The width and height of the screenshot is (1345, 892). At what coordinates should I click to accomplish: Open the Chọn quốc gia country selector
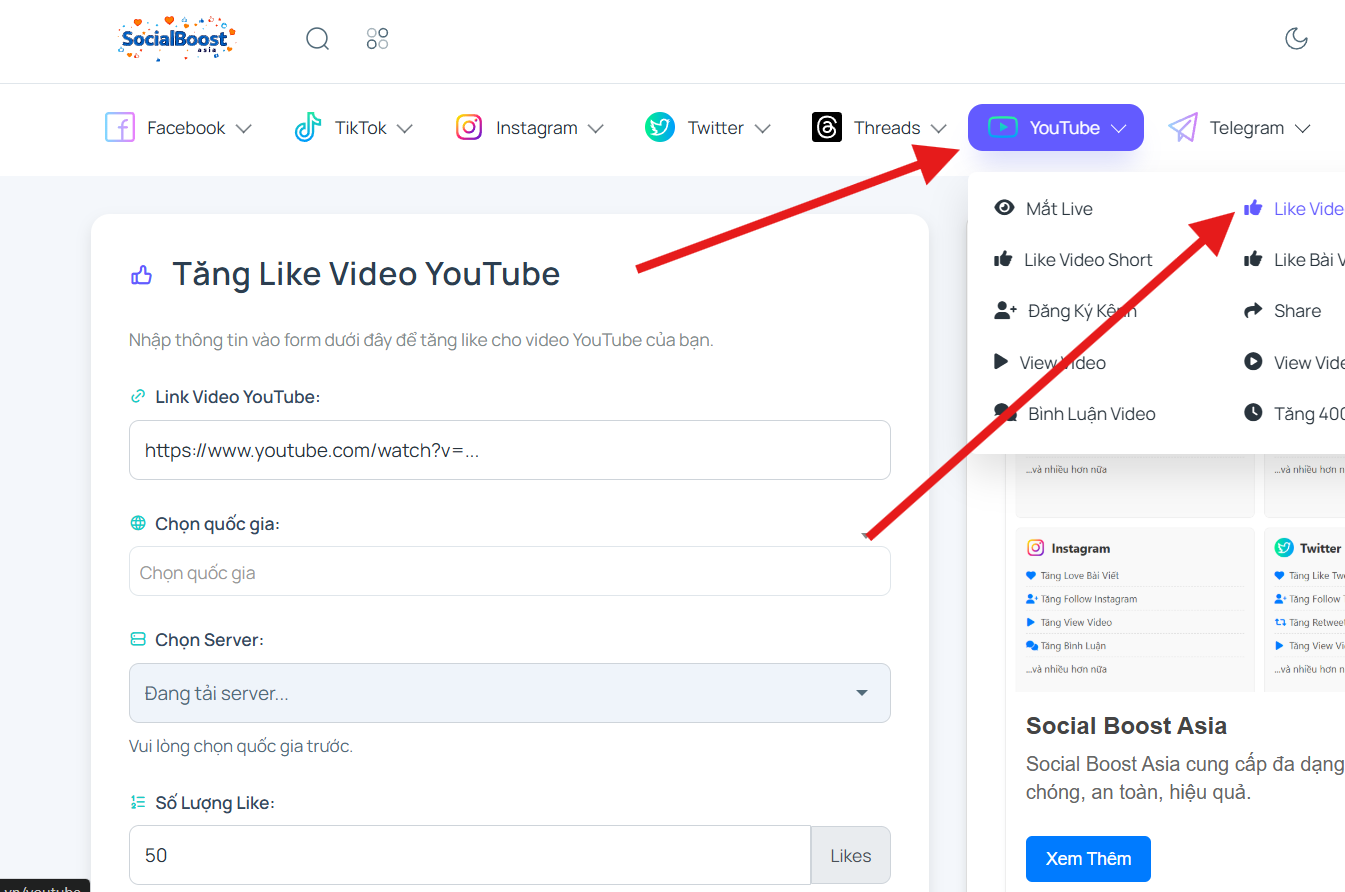tap(510, 572)
